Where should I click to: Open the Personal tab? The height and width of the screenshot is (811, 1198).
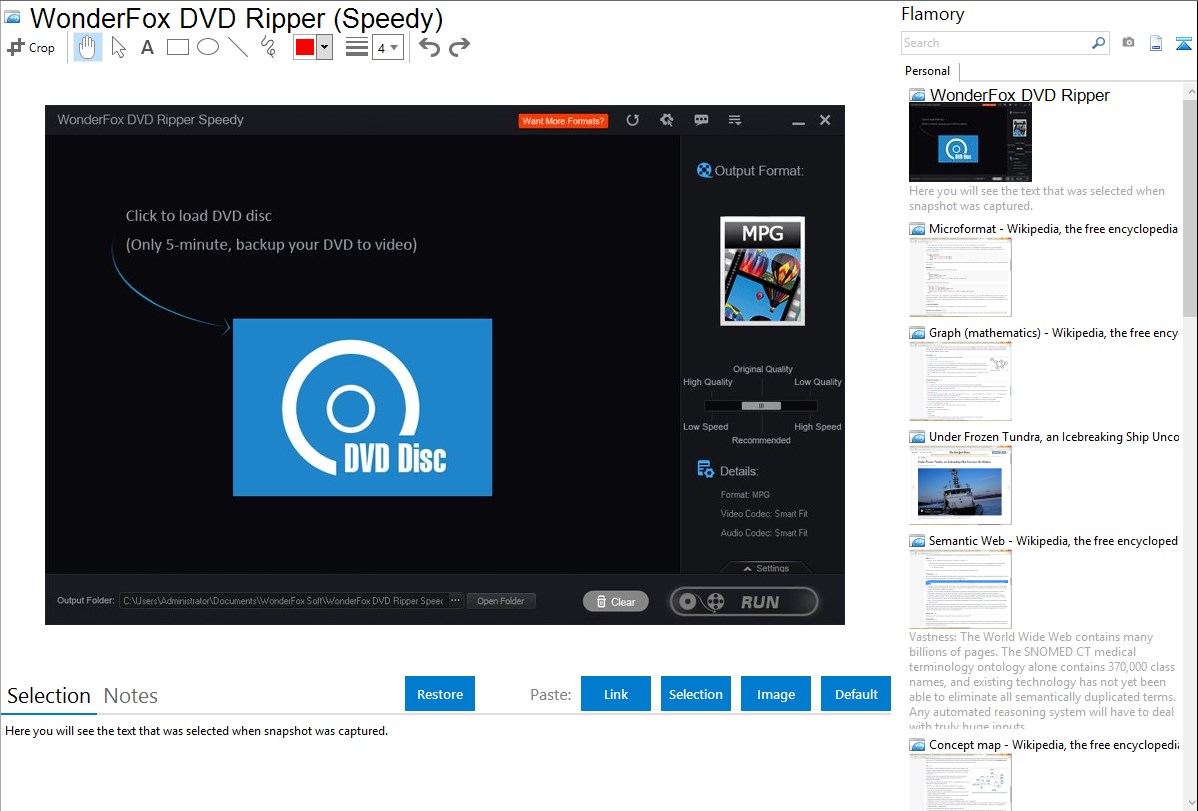tap(928, 71)
